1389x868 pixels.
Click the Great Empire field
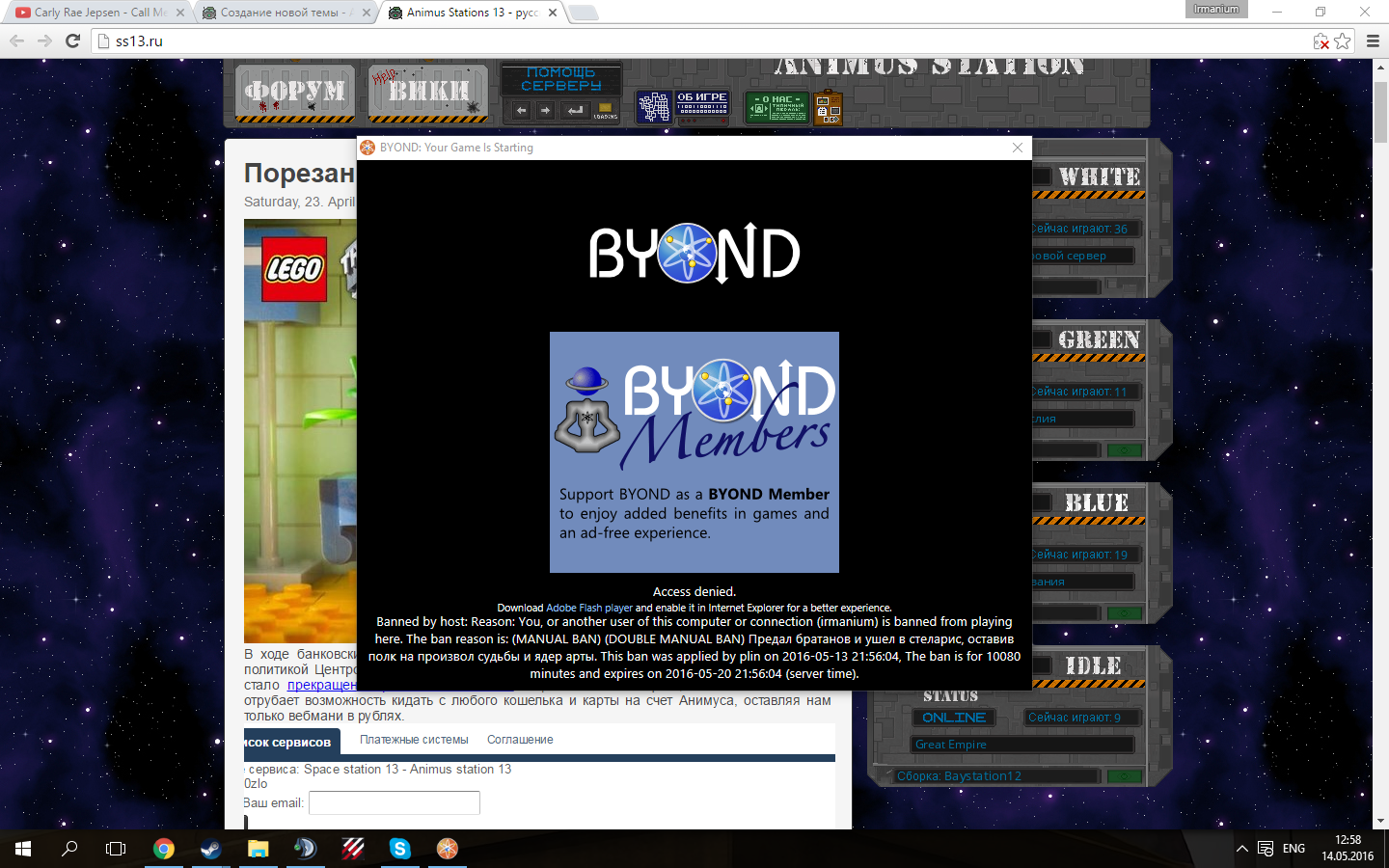1023,745
